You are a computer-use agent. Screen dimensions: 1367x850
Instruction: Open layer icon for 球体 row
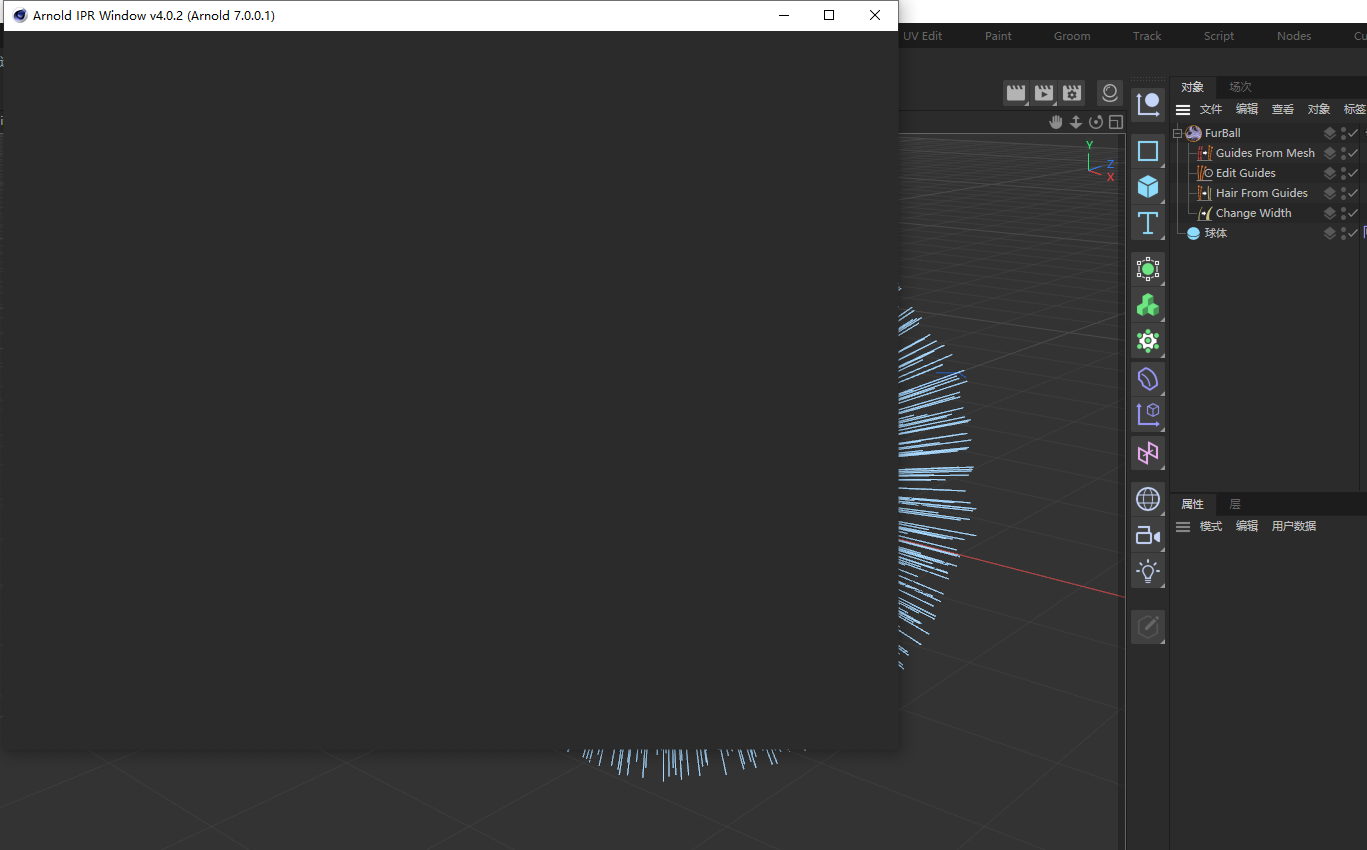click(1330, 233)
